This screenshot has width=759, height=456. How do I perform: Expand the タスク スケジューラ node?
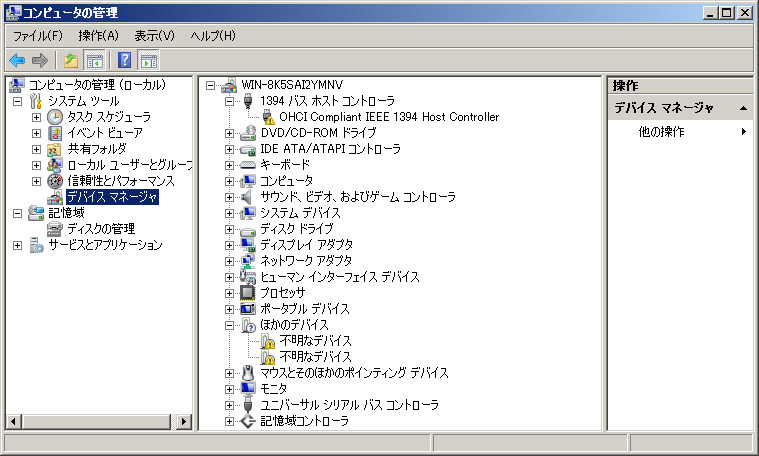[36, 117]
